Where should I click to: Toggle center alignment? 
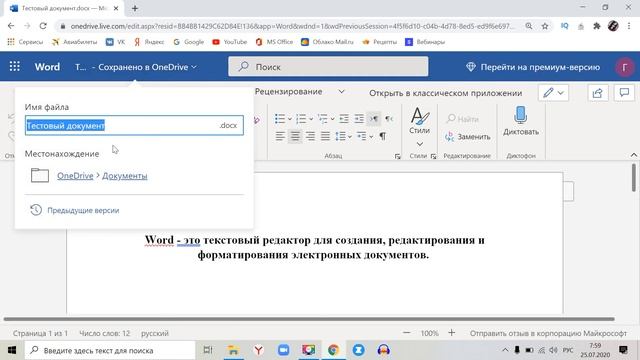coord(295,136)
